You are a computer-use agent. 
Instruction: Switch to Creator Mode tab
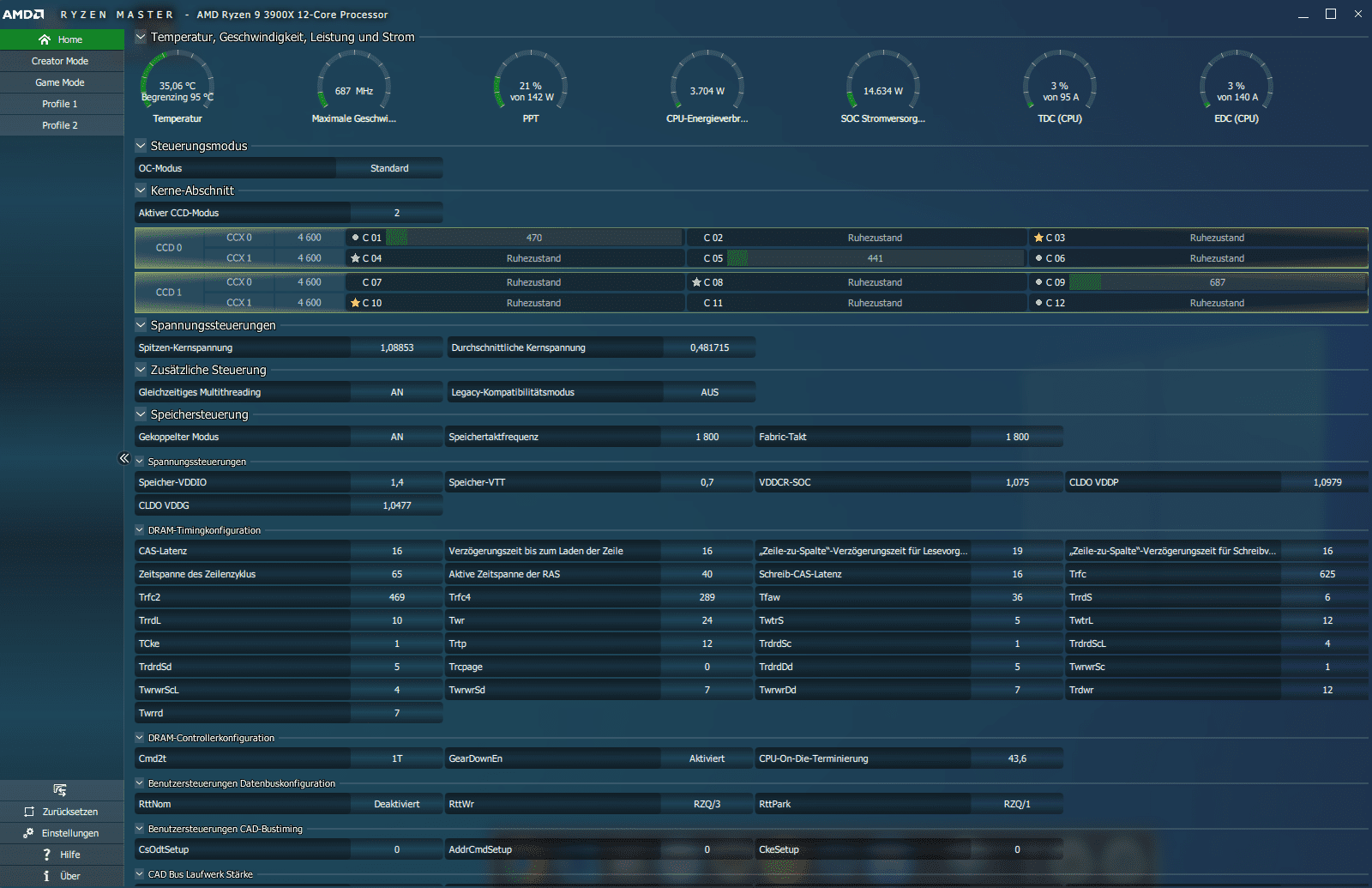[62, 61]
